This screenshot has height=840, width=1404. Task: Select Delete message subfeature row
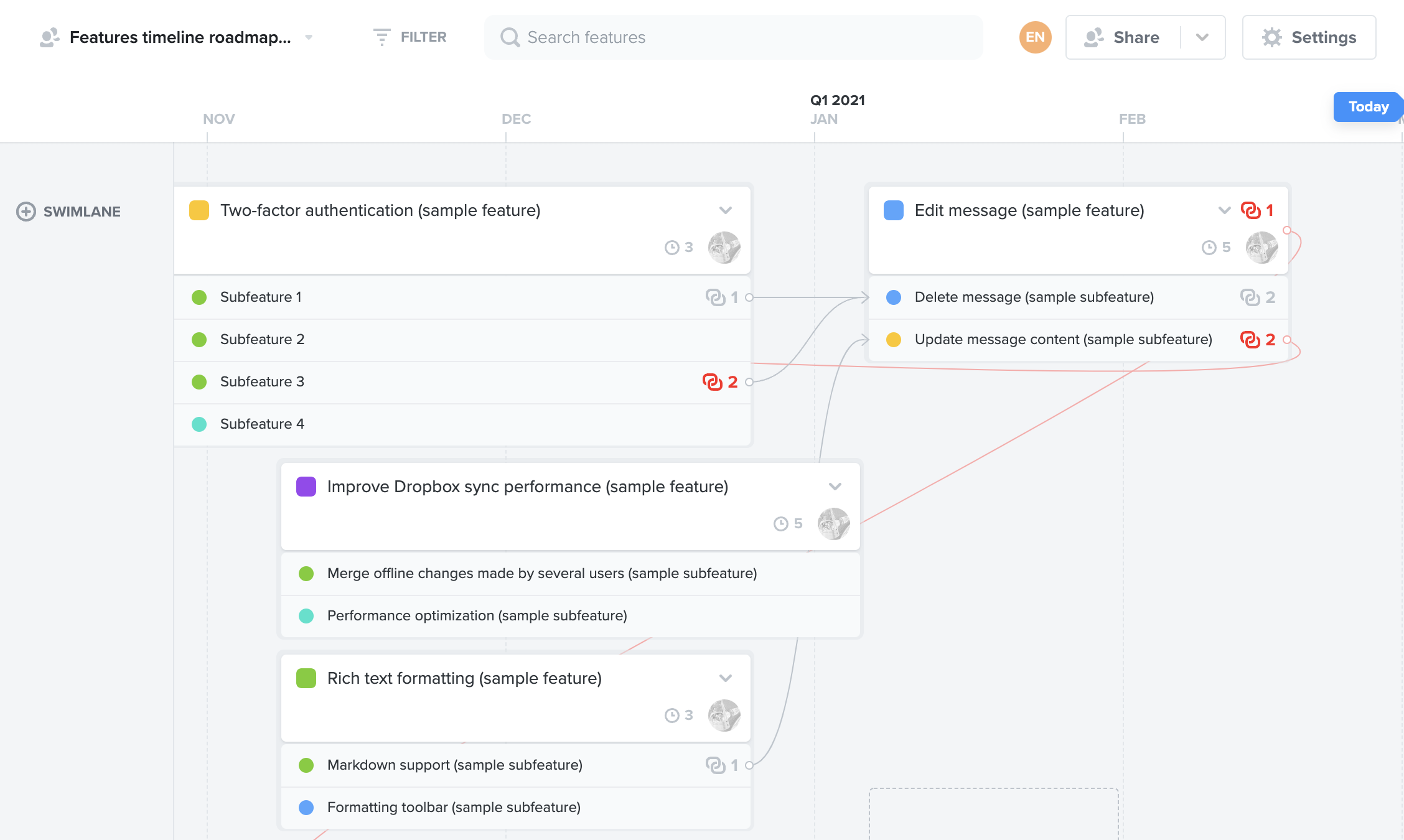1078,297
